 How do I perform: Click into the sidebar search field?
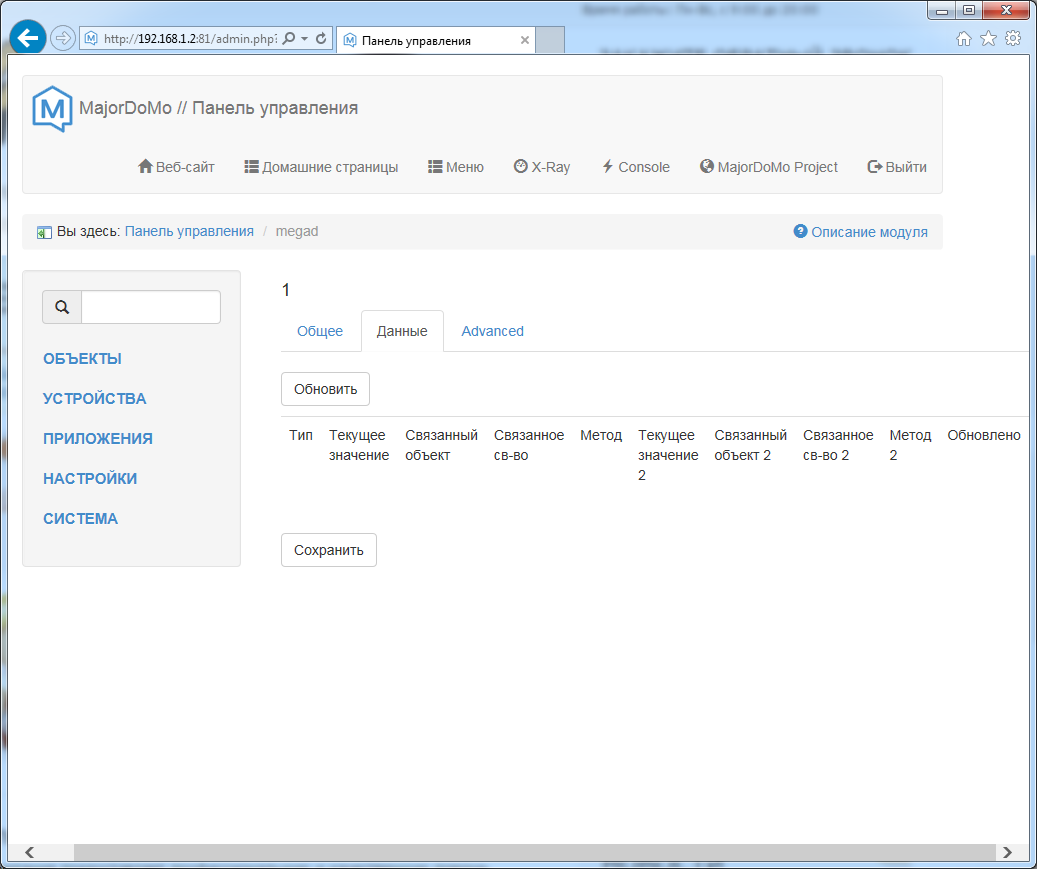[x=150, y=307]
